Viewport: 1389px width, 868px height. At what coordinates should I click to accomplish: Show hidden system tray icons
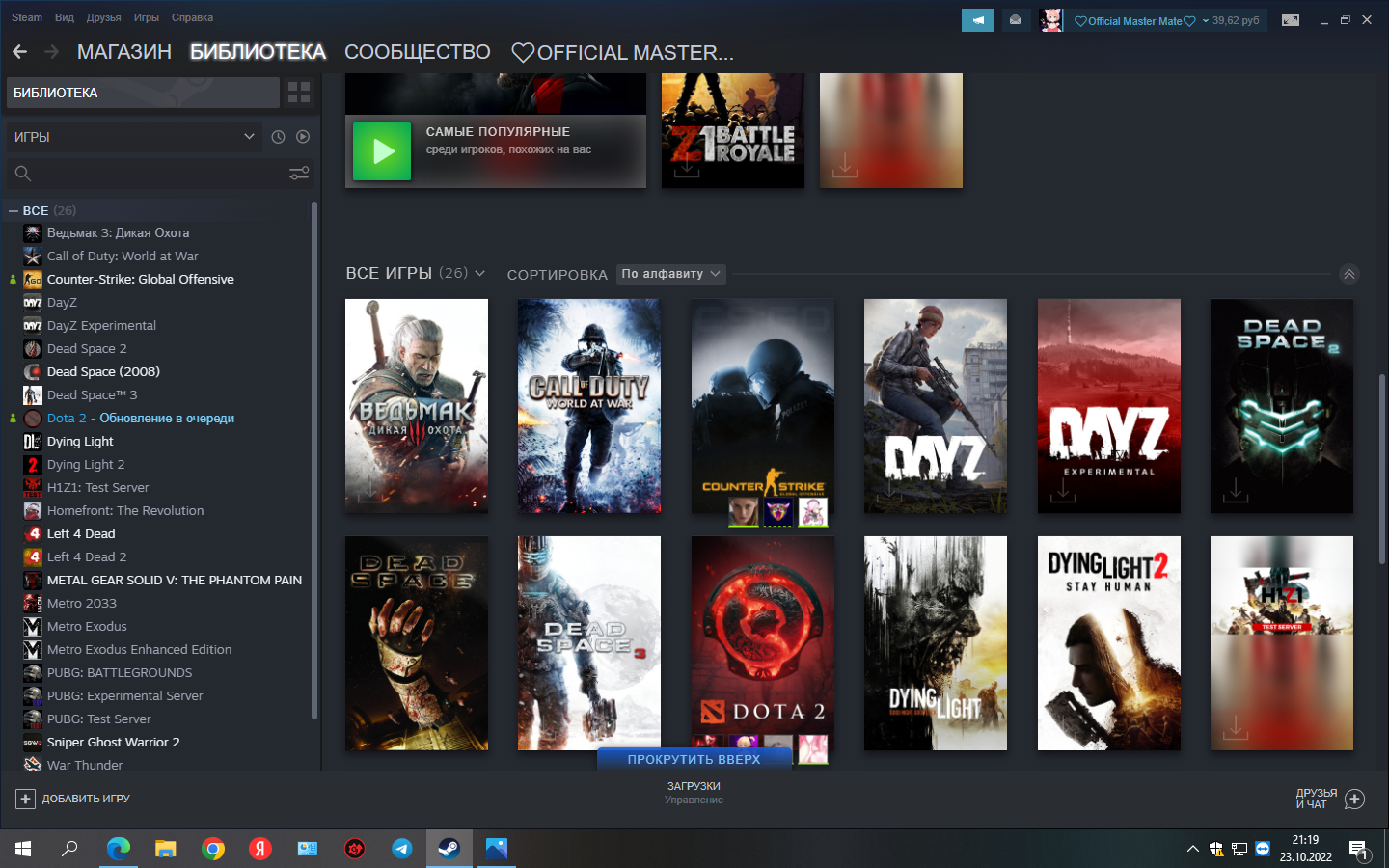pyautogui.click(x=1192, y=849)
